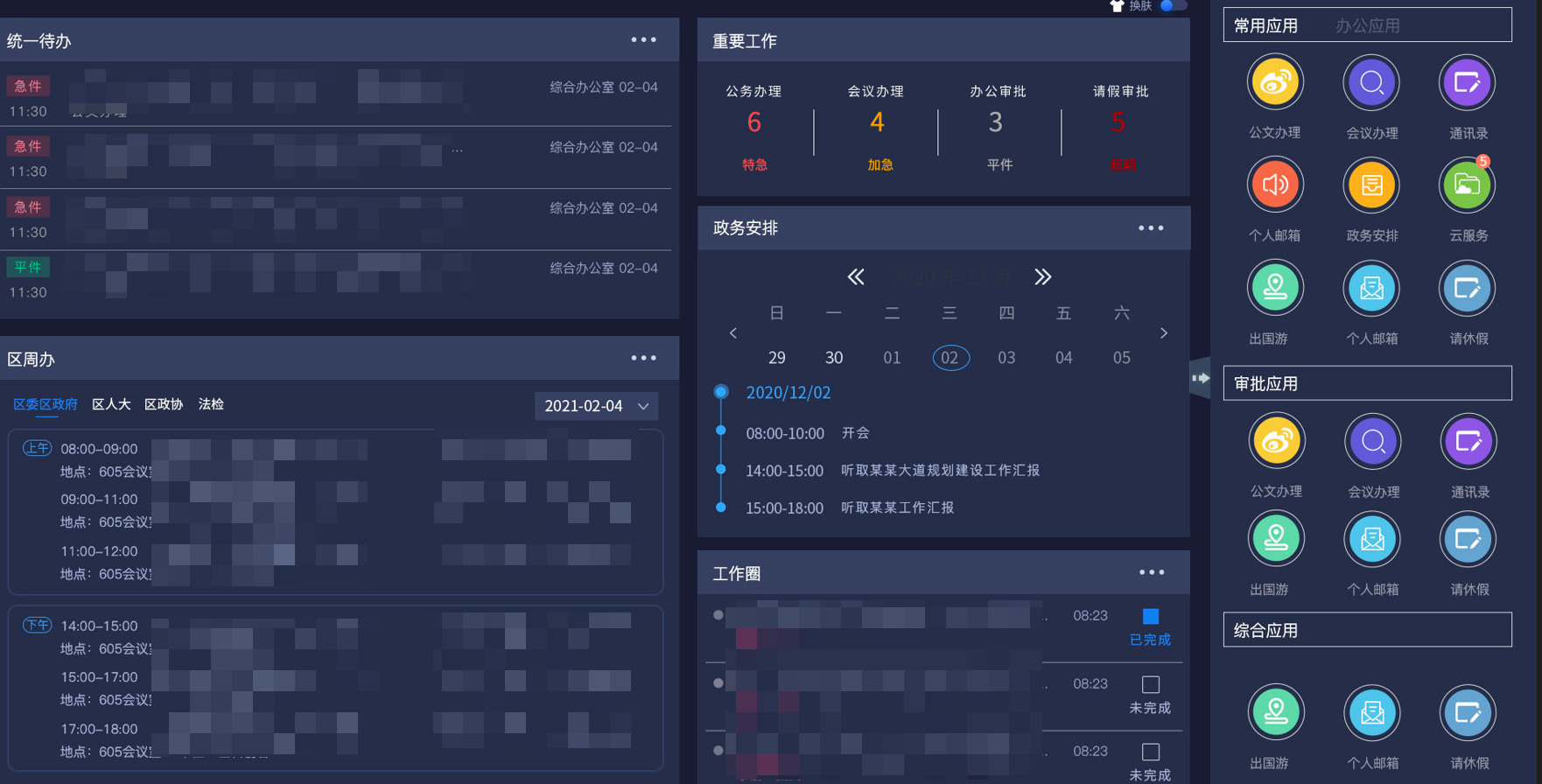Select date 30 in the calendar
1542x784 pixels.
point(834,358)
